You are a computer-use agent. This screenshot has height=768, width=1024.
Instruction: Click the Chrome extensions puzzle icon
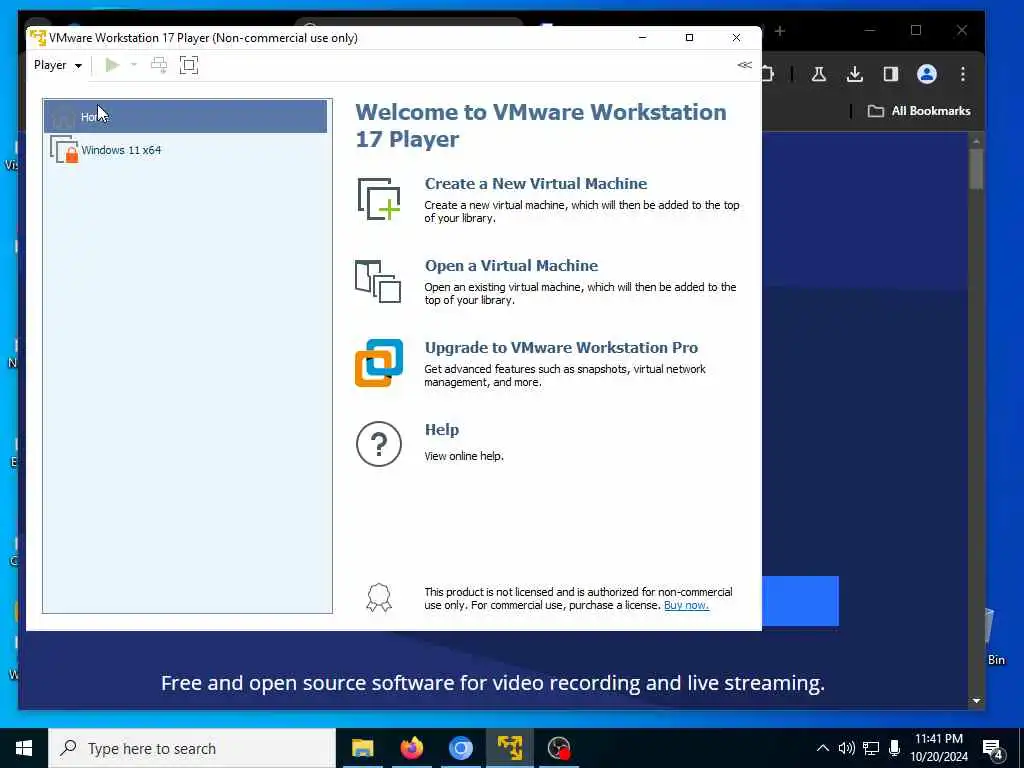pyautogui.click(x=768, y=74)
